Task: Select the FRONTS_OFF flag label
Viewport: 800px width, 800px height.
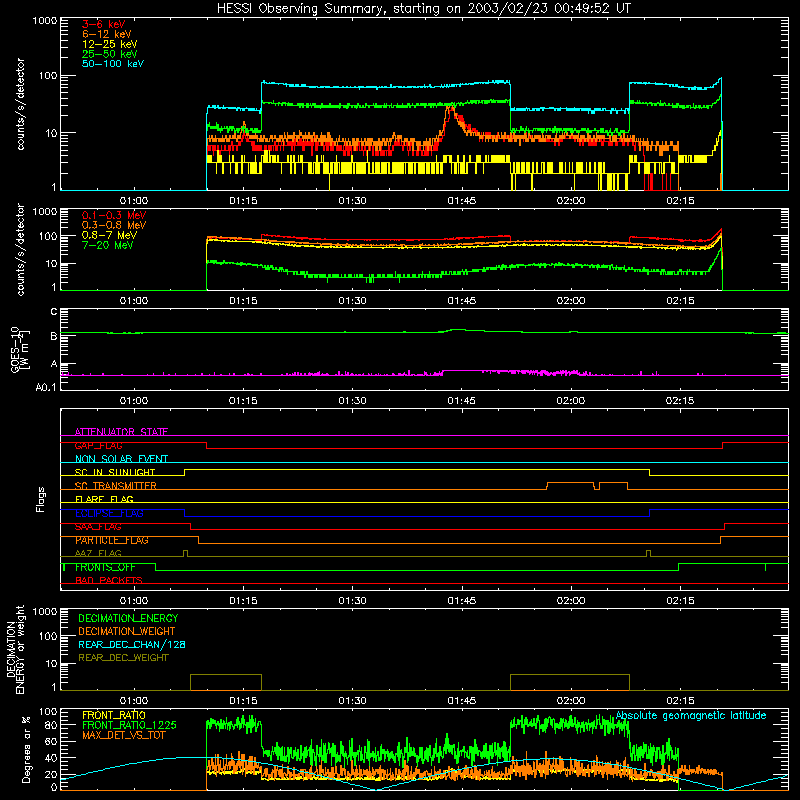Action: pos(105,567)
